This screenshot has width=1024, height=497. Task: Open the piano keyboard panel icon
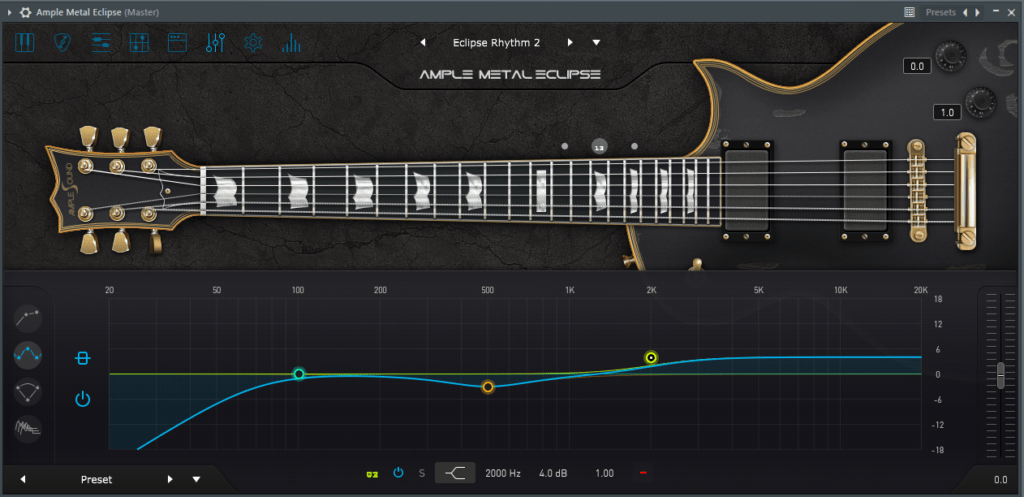pos(25,43)
